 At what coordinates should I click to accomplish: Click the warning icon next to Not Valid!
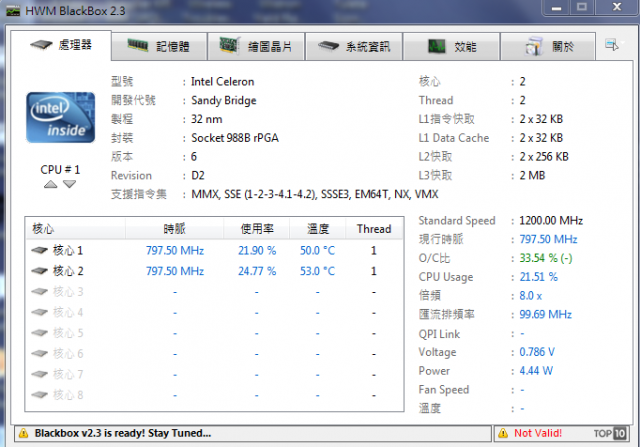pos(503,433)
